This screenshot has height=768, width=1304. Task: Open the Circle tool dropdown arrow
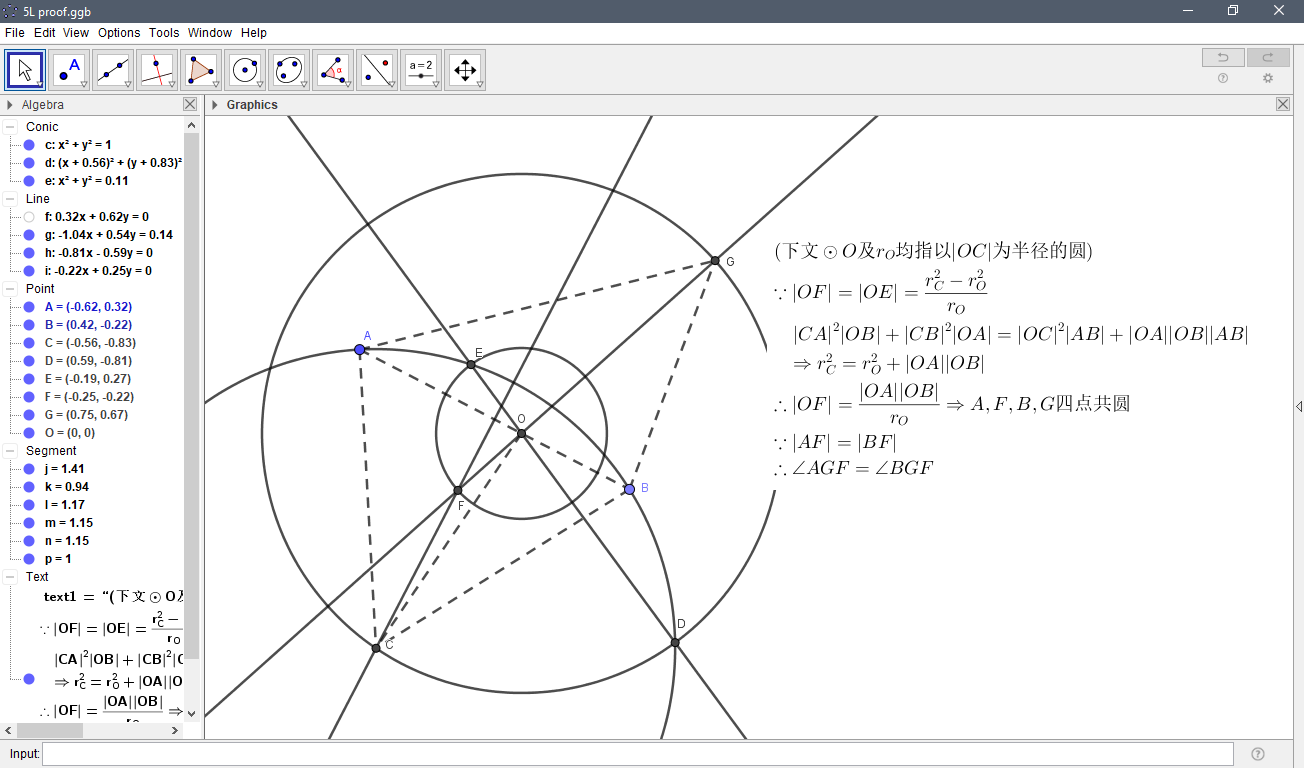(x=258, y=84)
